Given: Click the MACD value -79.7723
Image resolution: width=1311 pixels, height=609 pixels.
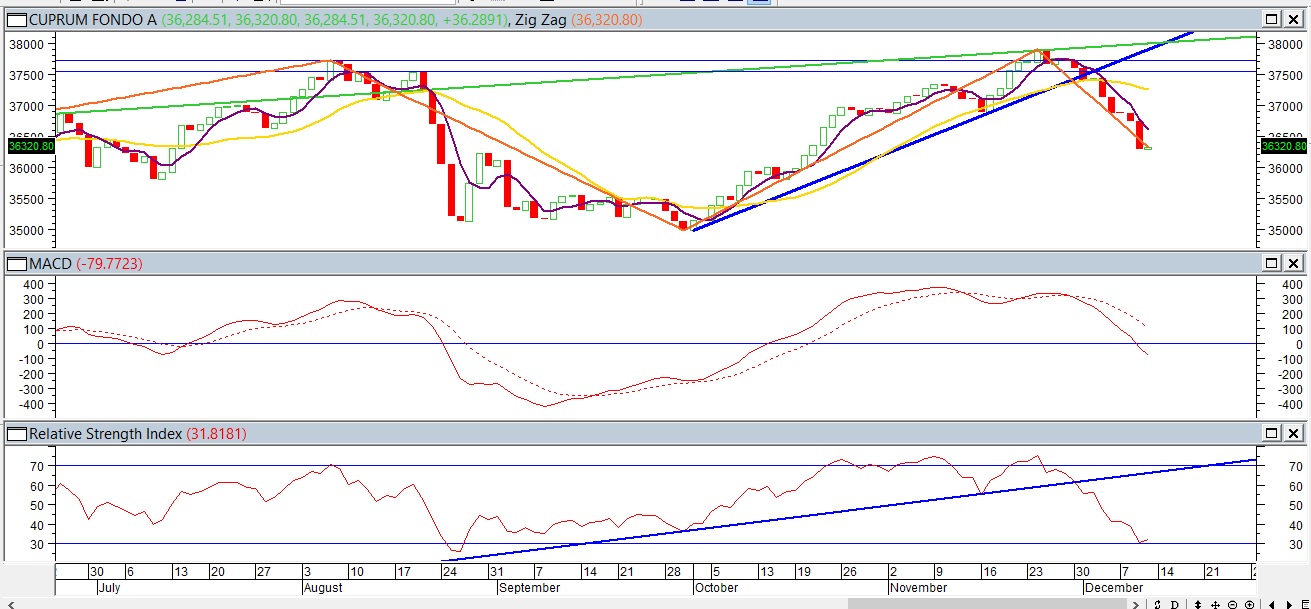Looking at the screenshot, I should [109, 263].
